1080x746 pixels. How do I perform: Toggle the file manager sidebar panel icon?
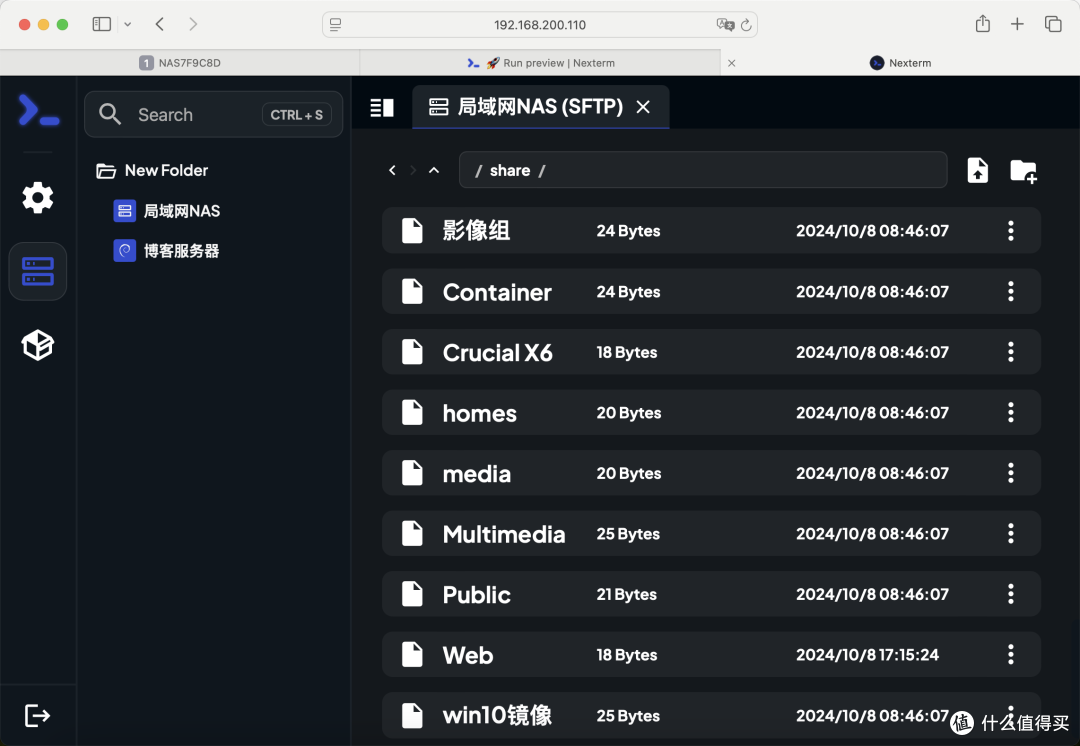tap(381, 107)
